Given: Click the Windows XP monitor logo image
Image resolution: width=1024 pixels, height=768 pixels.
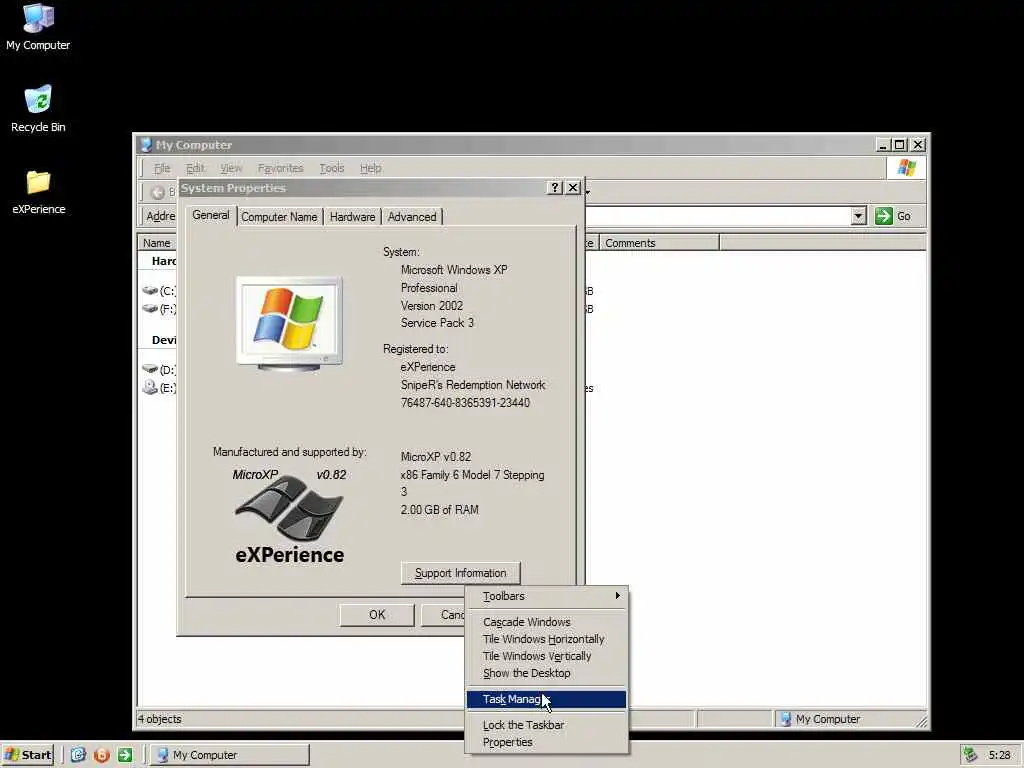Looking at the screenshot, I should (x=289, y=323).
